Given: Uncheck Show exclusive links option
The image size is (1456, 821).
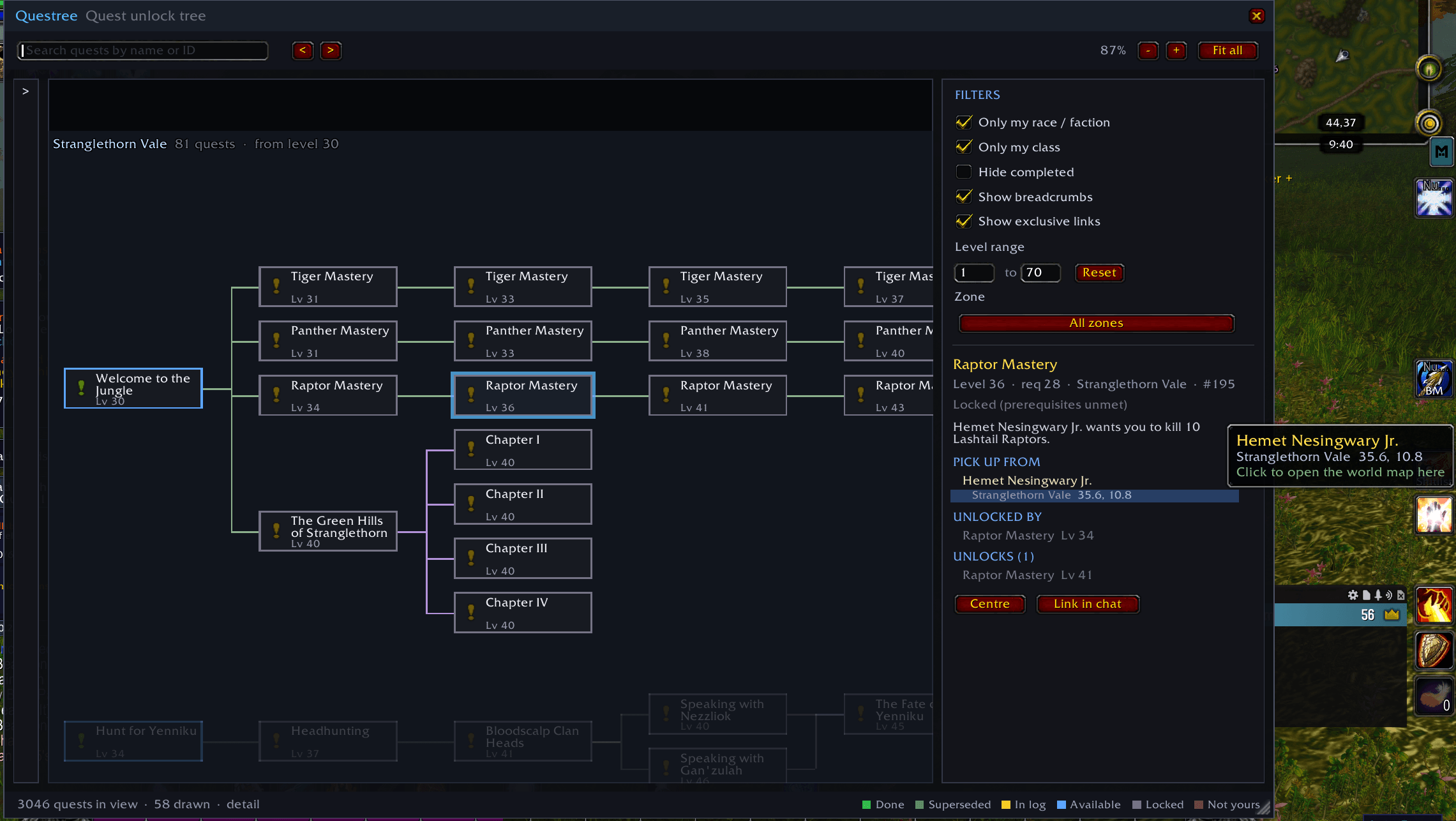Looking at the screenshot, I should click(964, 221).
